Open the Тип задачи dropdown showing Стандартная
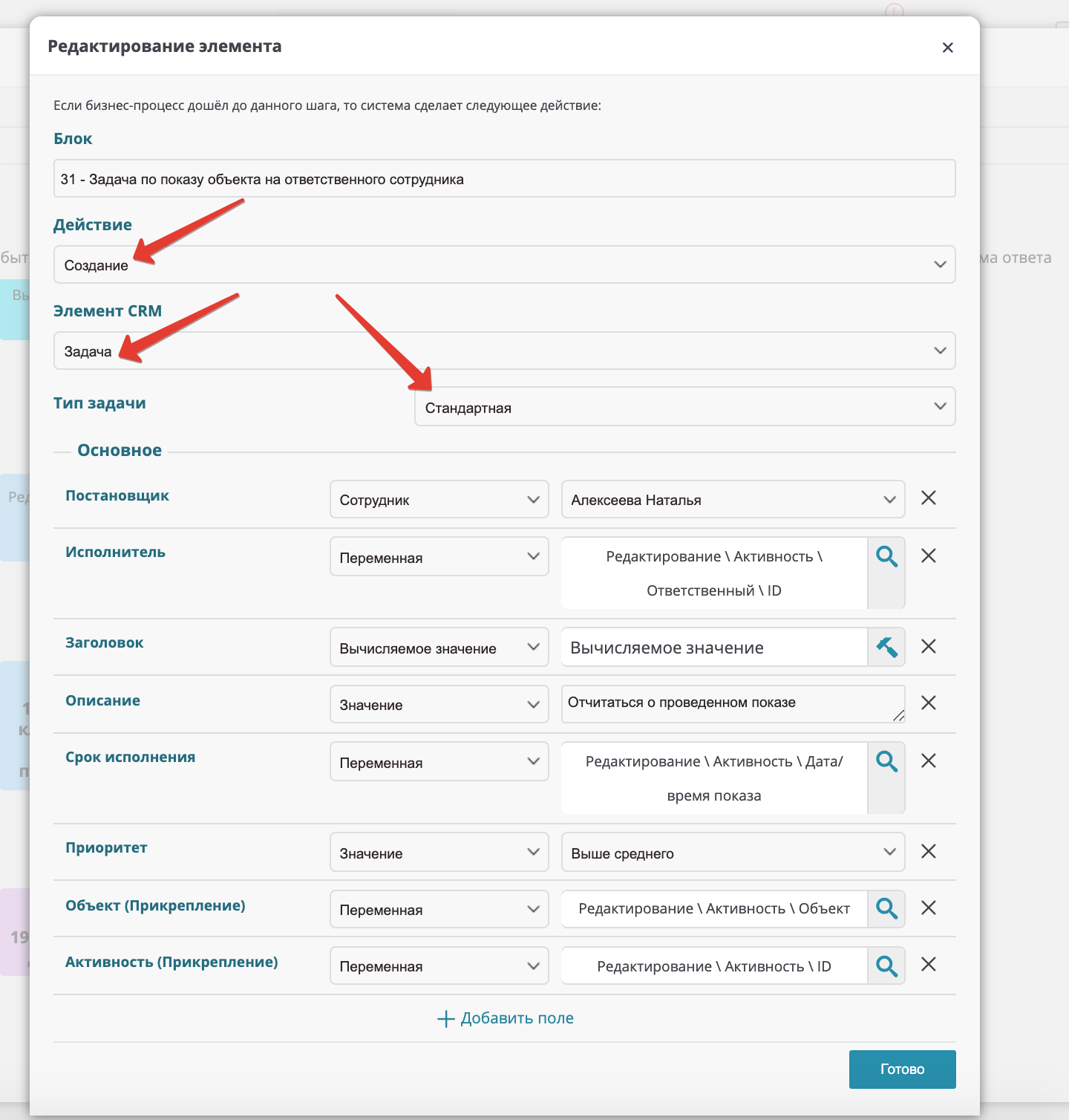 [684, 407]
